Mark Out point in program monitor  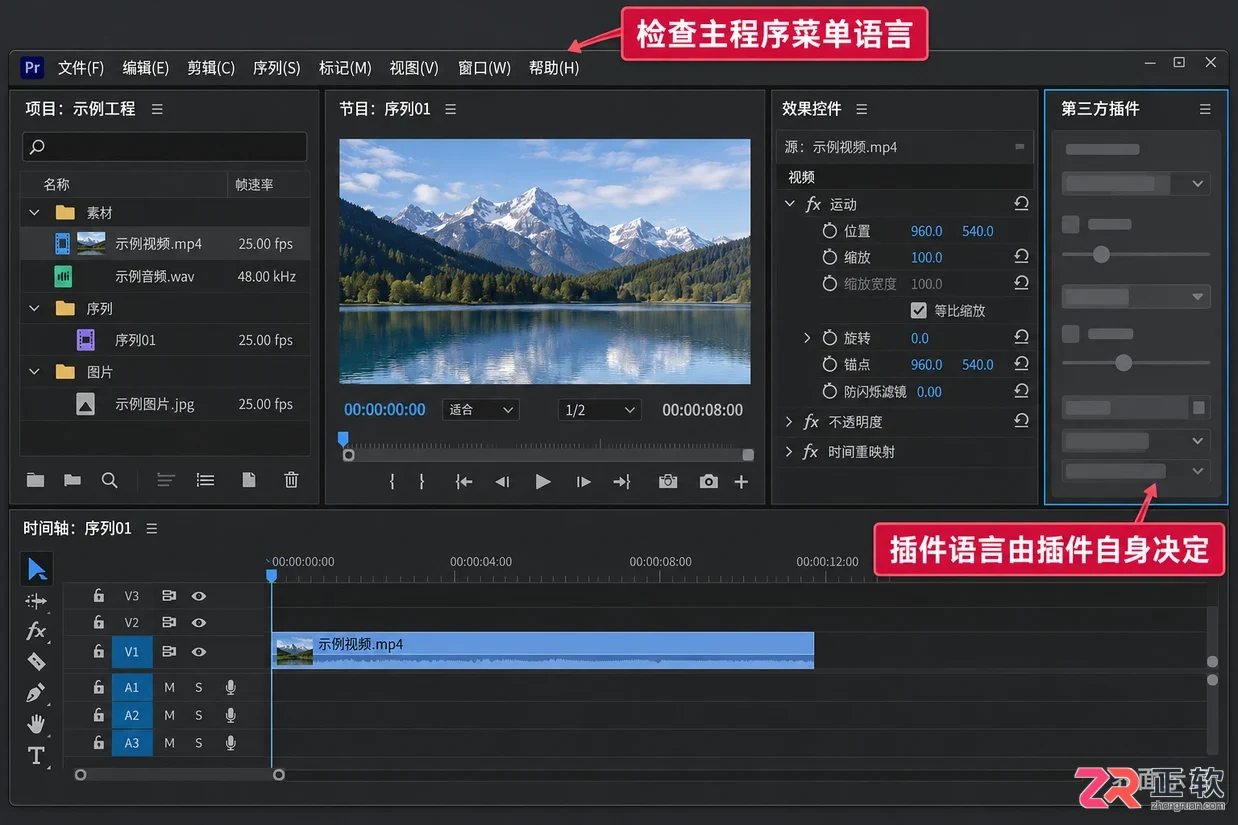(x=422, y=482)
